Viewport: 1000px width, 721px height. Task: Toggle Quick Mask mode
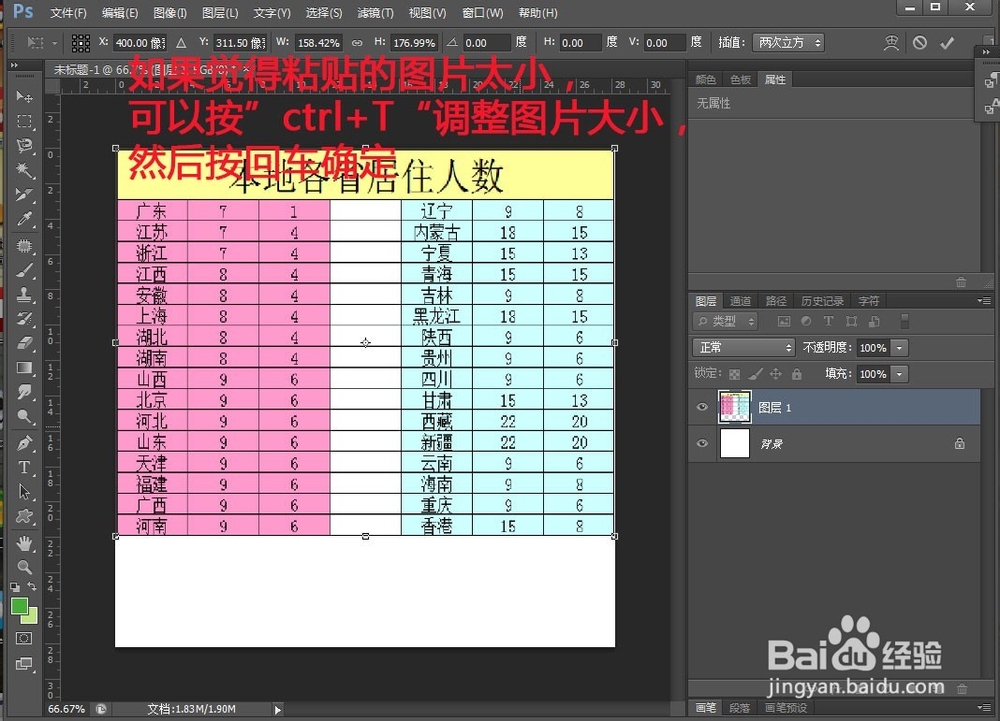[x=24, y=638]
